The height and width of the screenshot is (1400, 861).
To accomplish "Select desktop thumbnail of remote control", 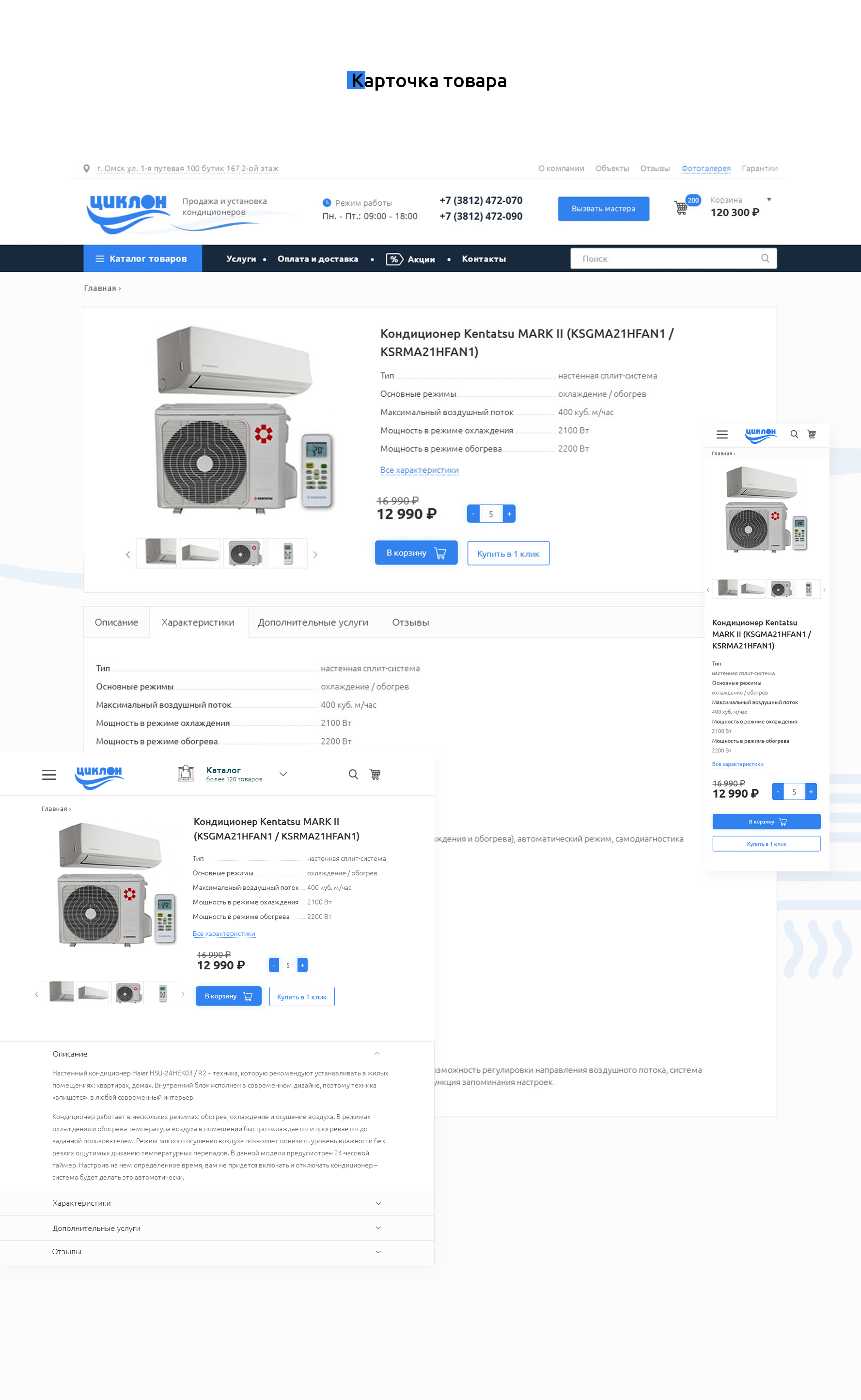I will (288, 553).
